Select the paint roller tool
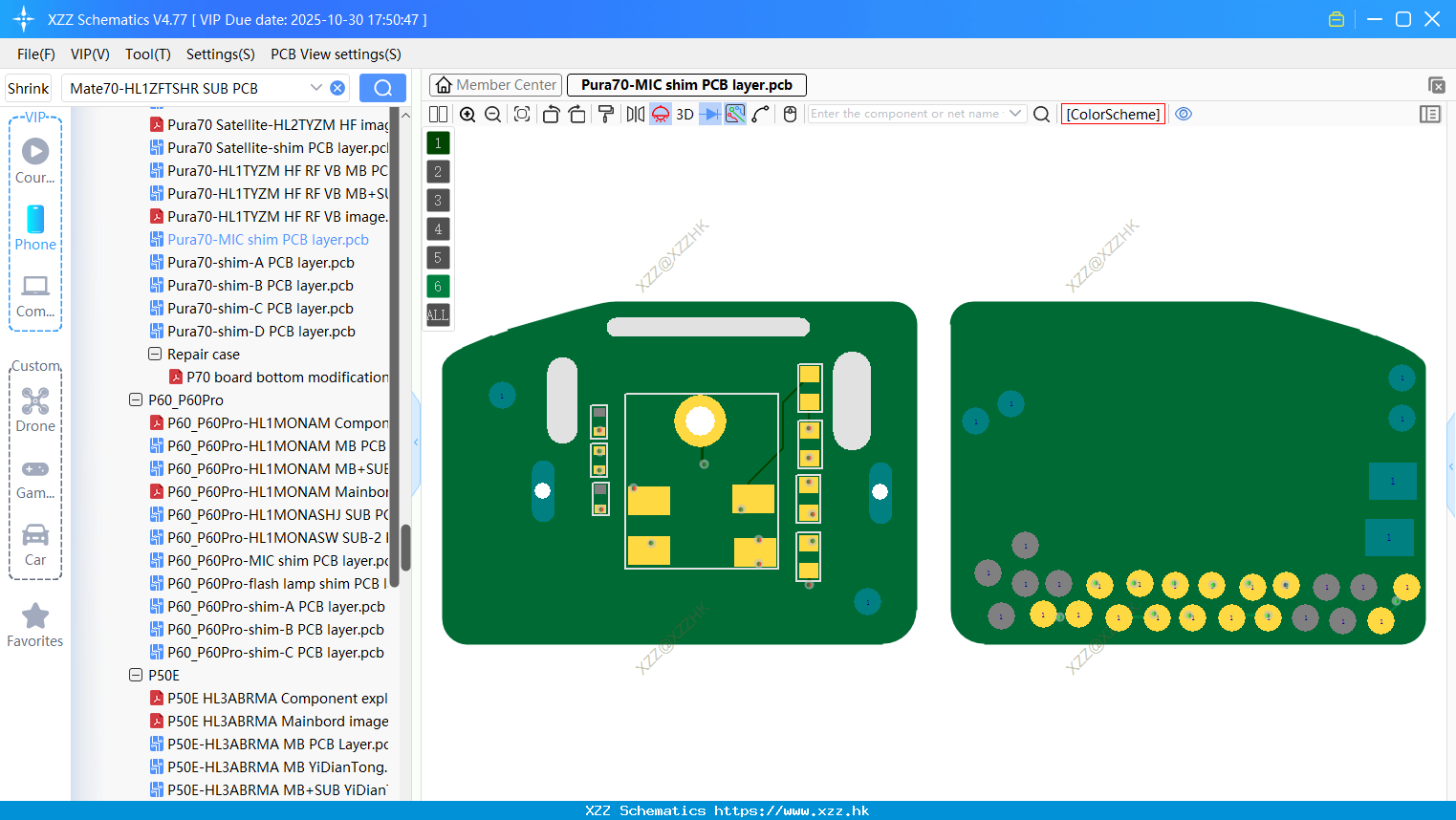1456x820 pixels. pyautogui.click(x=606, y=114)
